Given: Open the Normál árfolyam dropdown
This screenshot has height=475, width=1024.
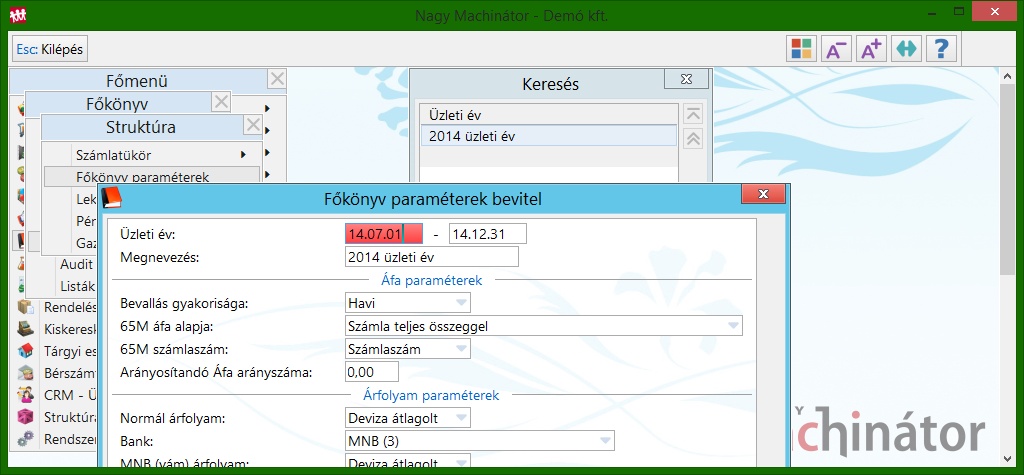Looking at the screenshot, I should 462,418.
